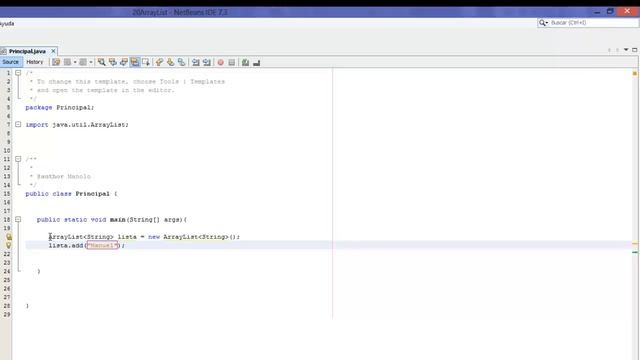
Task: Click Find Previous Occurrence icon
Action: point(113,62)
